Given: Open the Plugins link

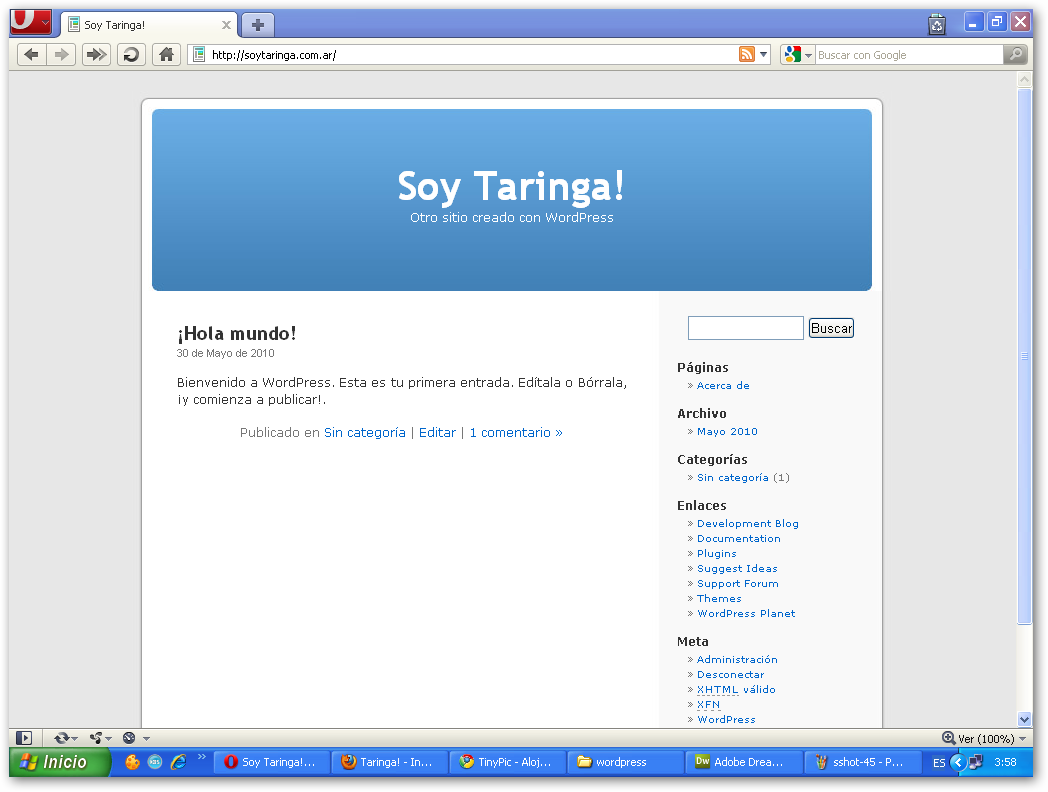Looking at the screenshot, I should point(716,554).
